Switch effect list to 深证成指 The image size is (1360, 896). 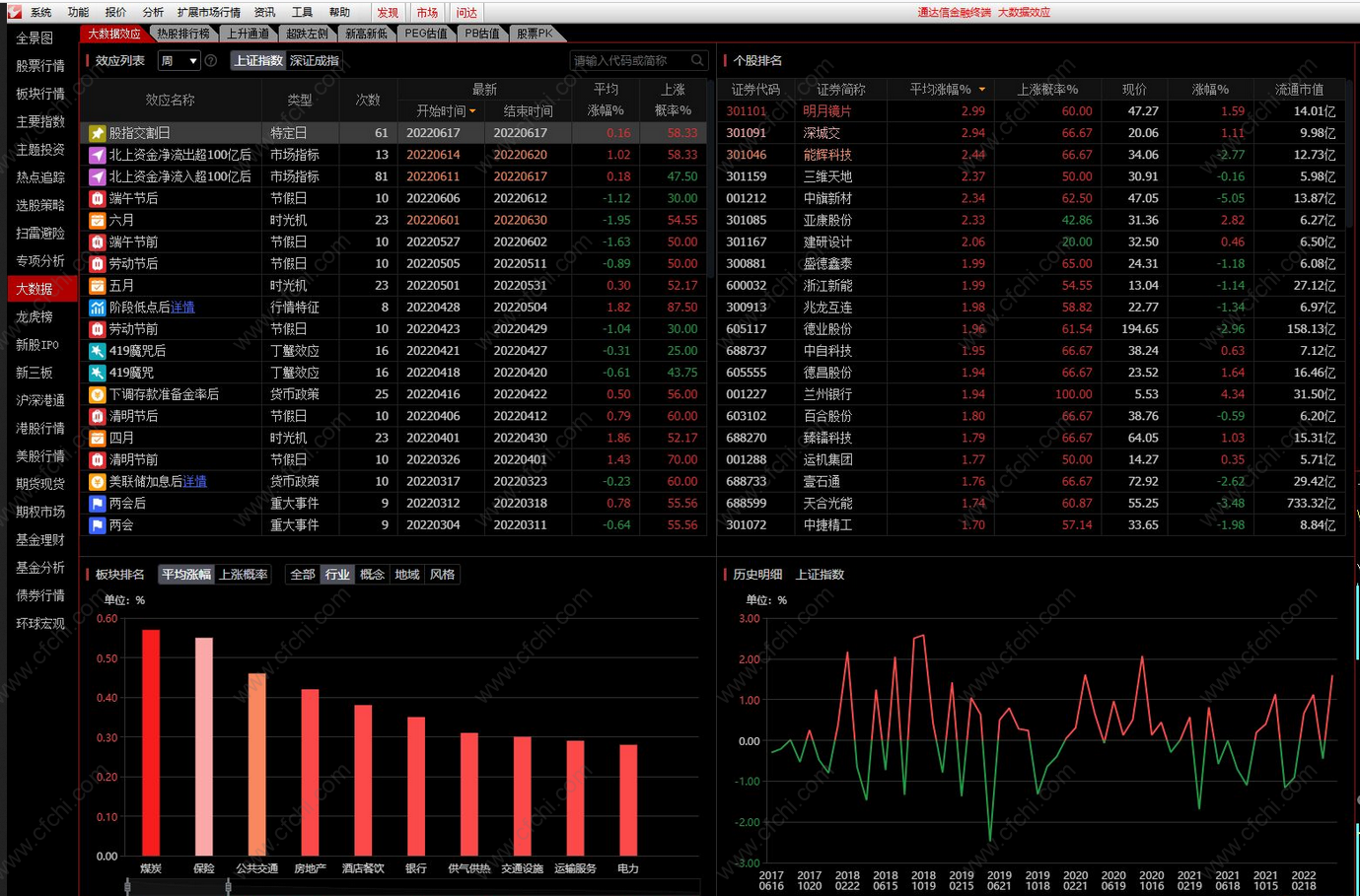pos(314,61)
